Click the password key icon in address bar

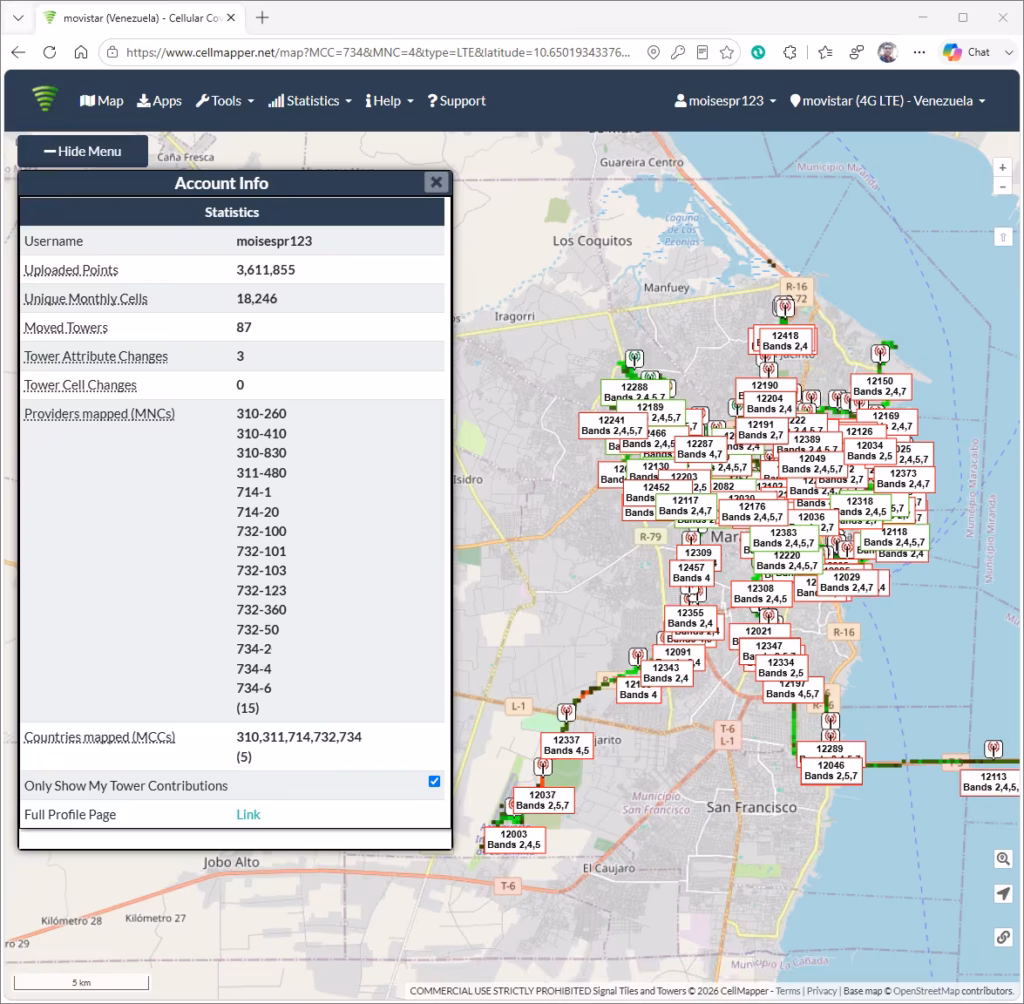click(x=678, y=52)
